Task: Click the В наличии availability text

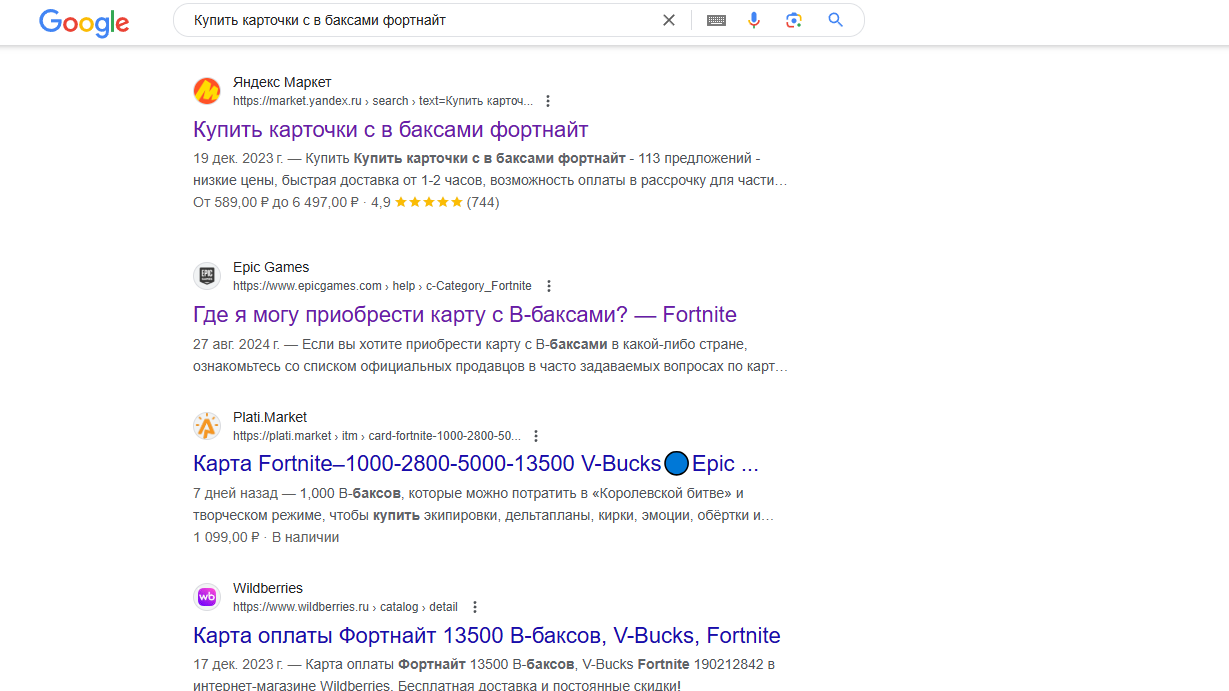Action: 306,537
